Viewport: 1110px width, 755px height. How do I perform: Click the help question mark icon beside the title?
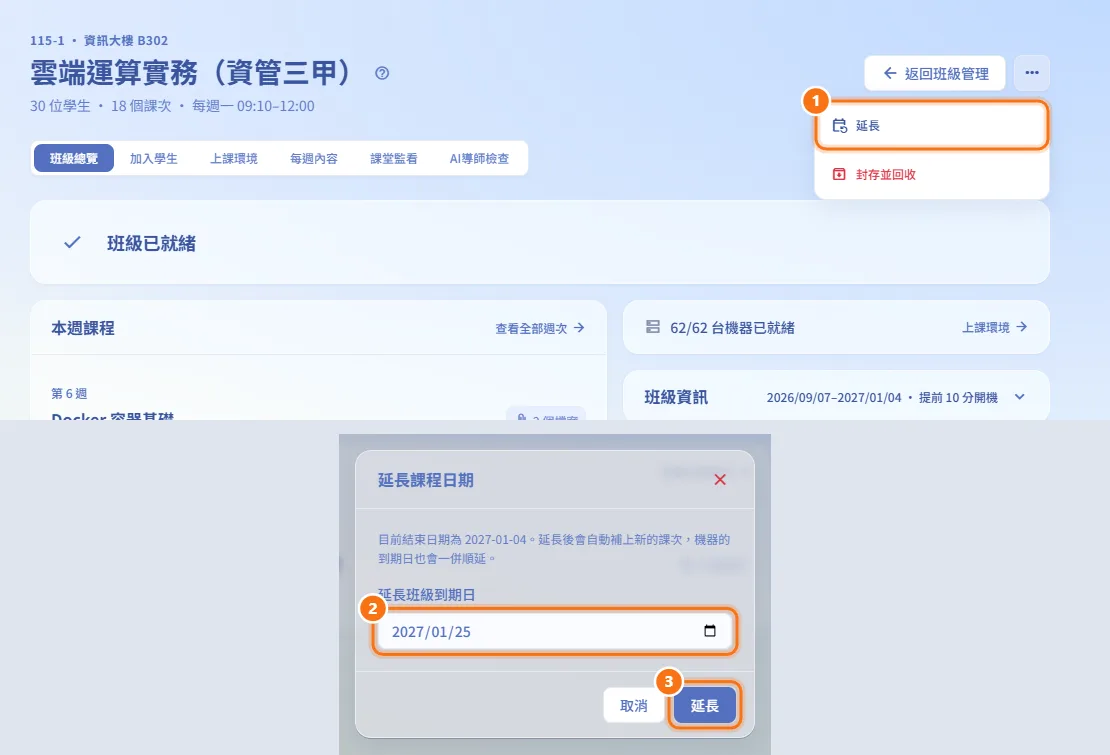coord(382,73)
